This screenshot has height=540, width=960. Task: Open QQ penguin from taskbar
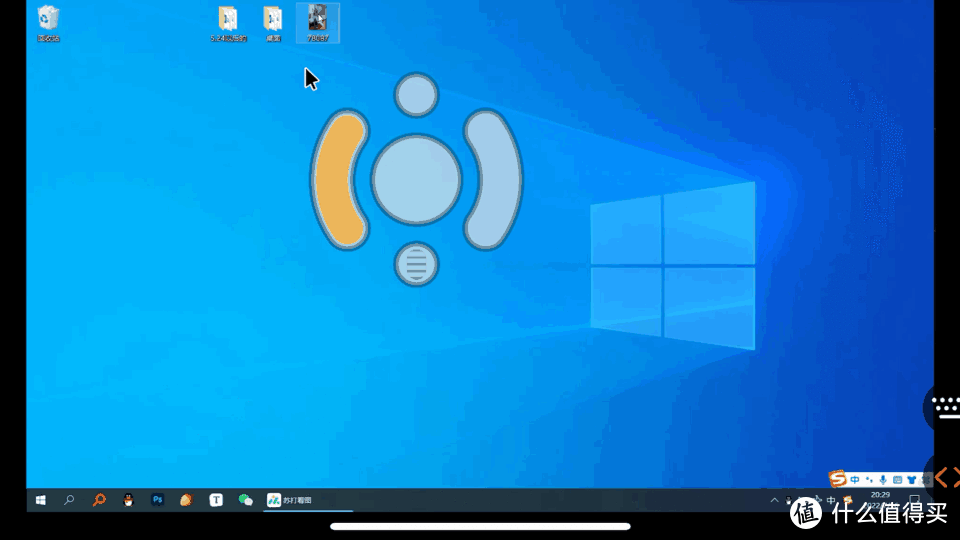pos(128,500)
